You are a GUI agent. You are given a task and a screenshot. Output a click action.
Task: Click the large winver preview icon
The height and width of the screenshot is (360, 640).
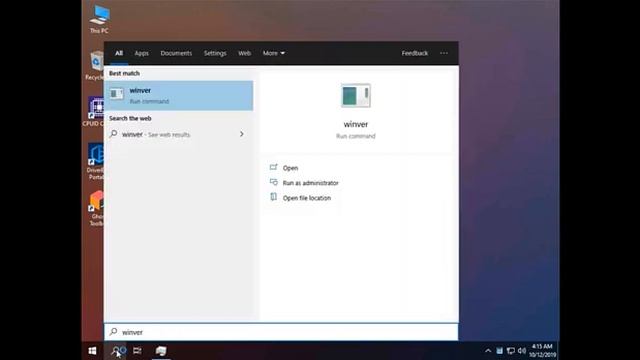356,96
